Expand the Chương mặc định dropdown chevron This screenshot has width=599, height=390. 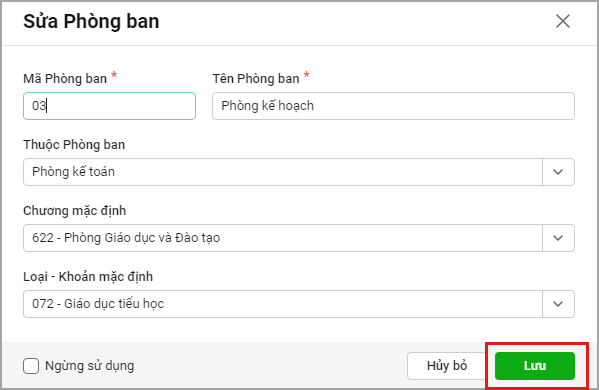point(558,238)
